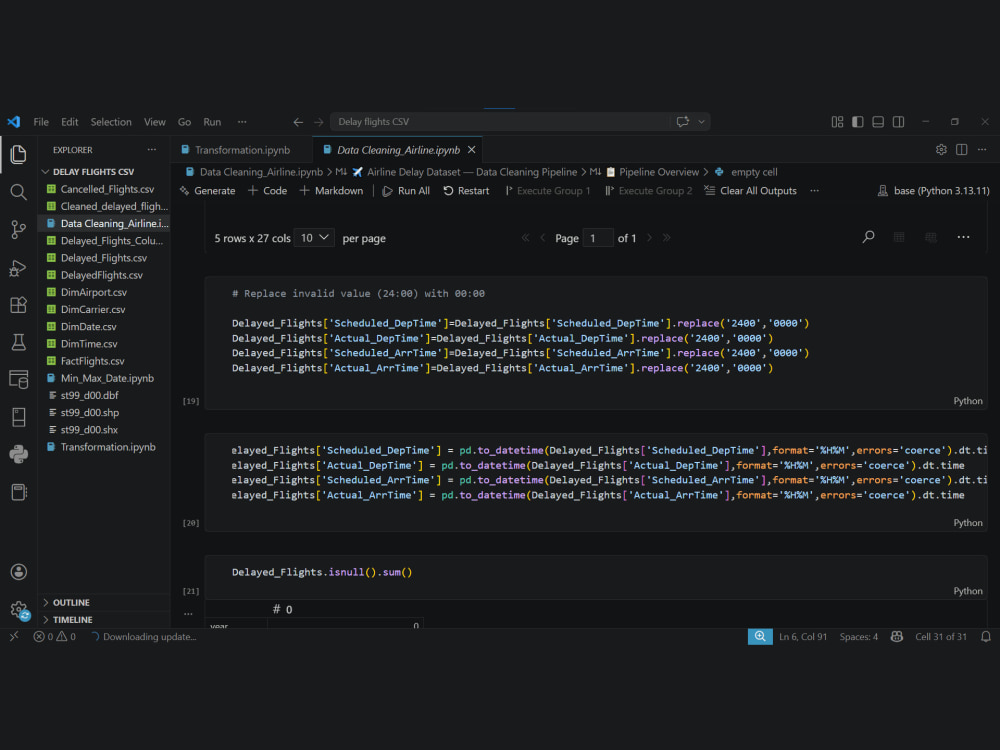Viewport: 1000px width, 750px height.
Task: Add a Code cell
Action: [267, 191]
